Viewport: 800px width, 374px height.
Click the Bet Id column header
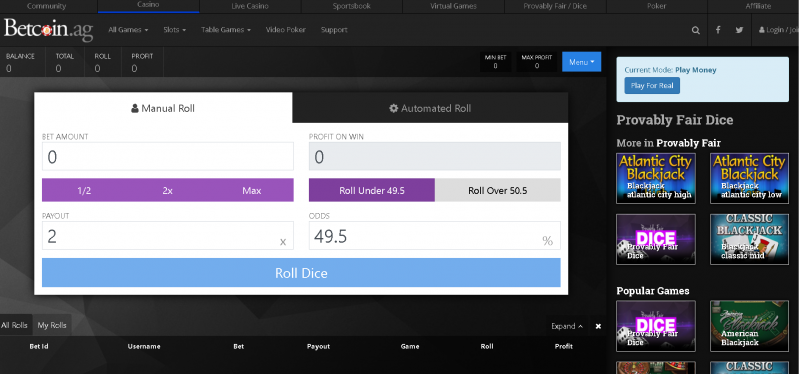point(39,346)
